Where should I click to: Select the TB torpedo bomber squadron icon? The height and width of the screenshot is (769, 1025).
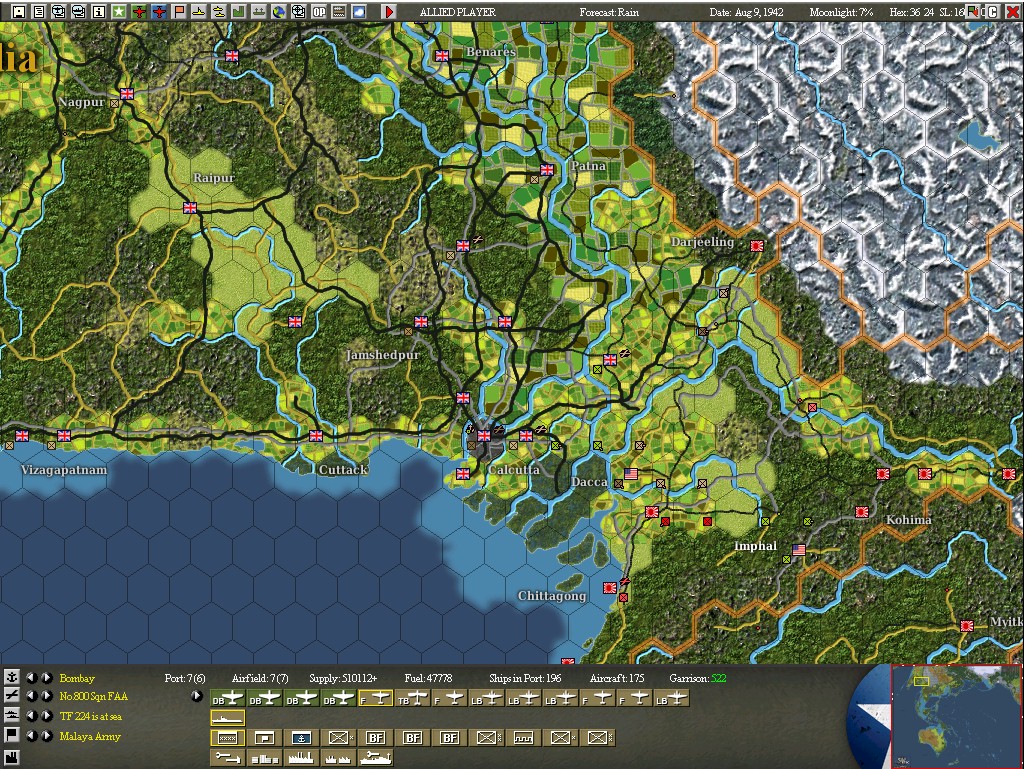click(413, 699)
